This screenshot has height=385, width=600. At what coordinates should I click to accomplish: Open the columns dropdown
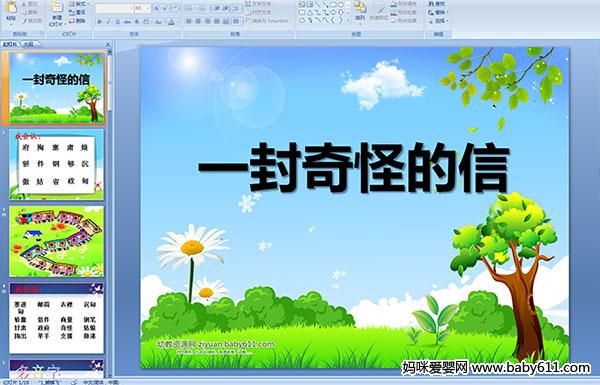236,21
